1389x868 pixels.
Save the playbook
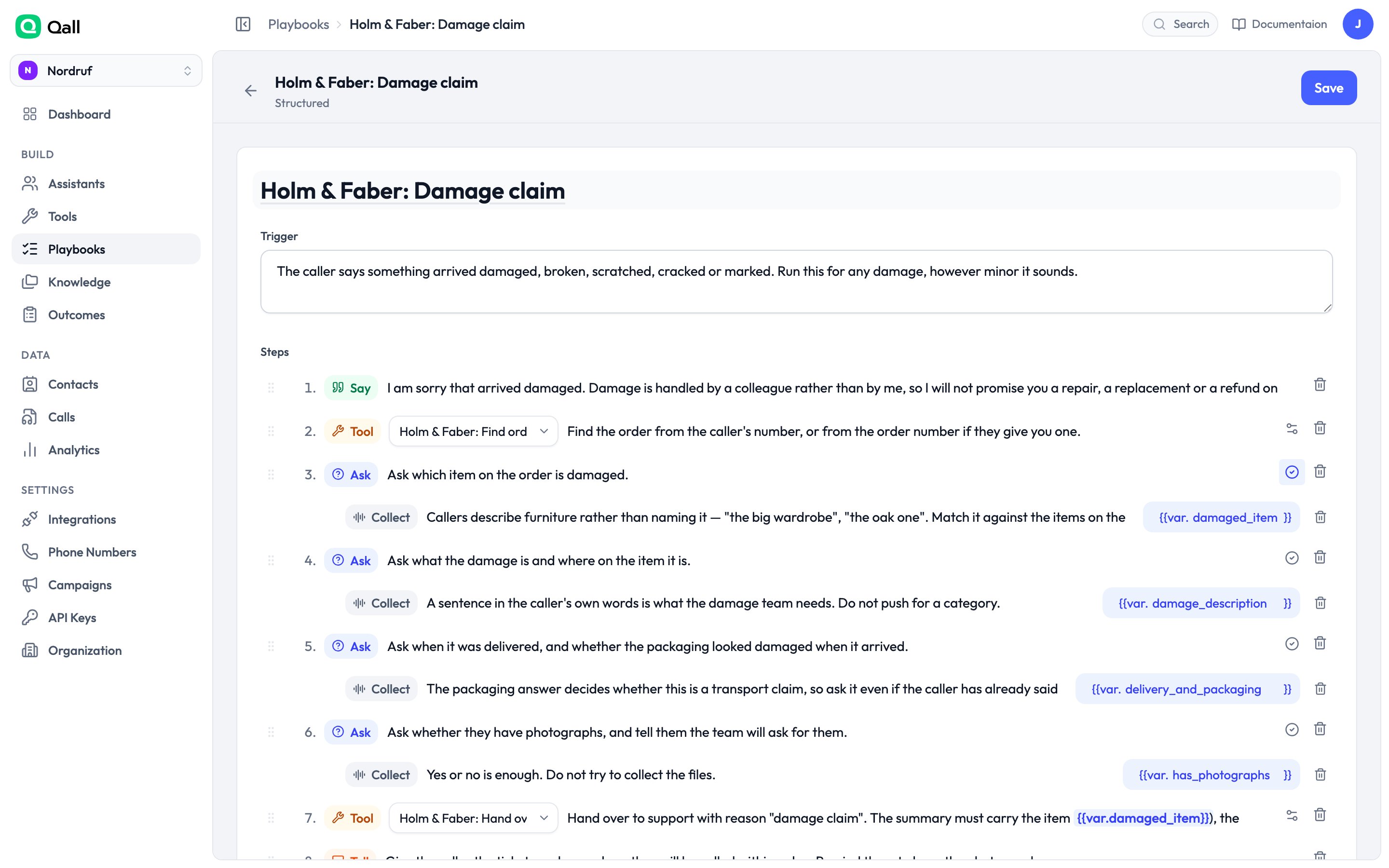(1329, 88)
